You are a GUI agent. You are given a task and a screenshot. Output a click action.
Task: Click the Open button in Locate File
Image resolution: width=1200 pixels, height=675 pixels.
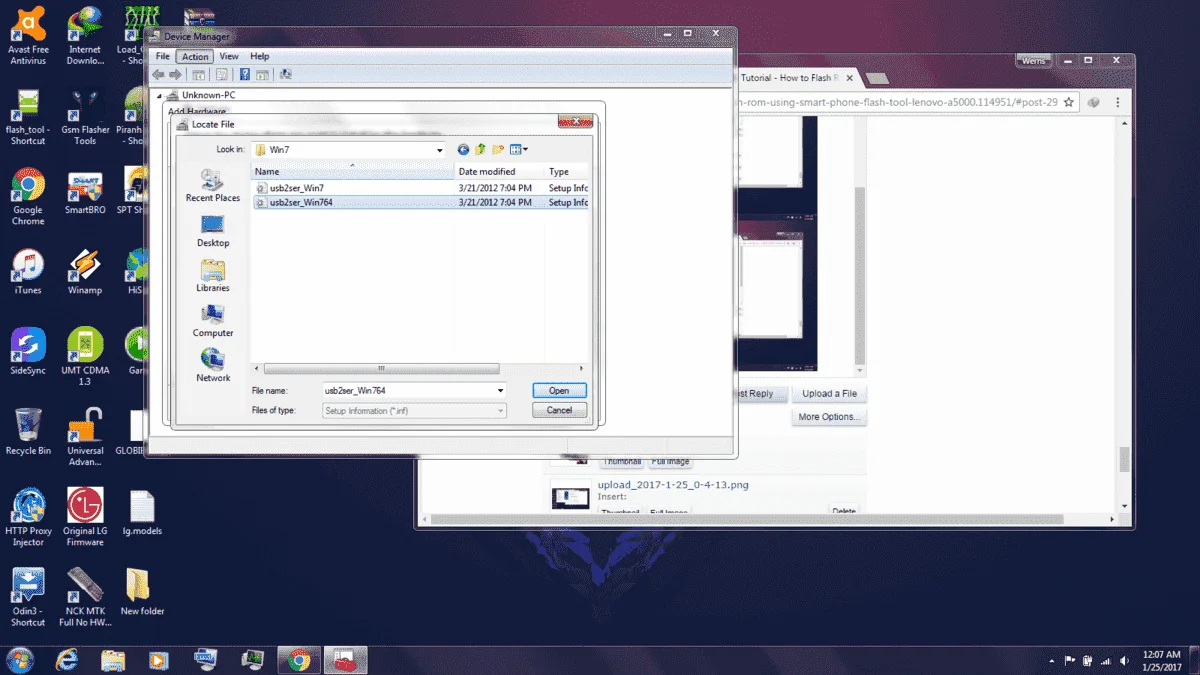click(559, 391)
